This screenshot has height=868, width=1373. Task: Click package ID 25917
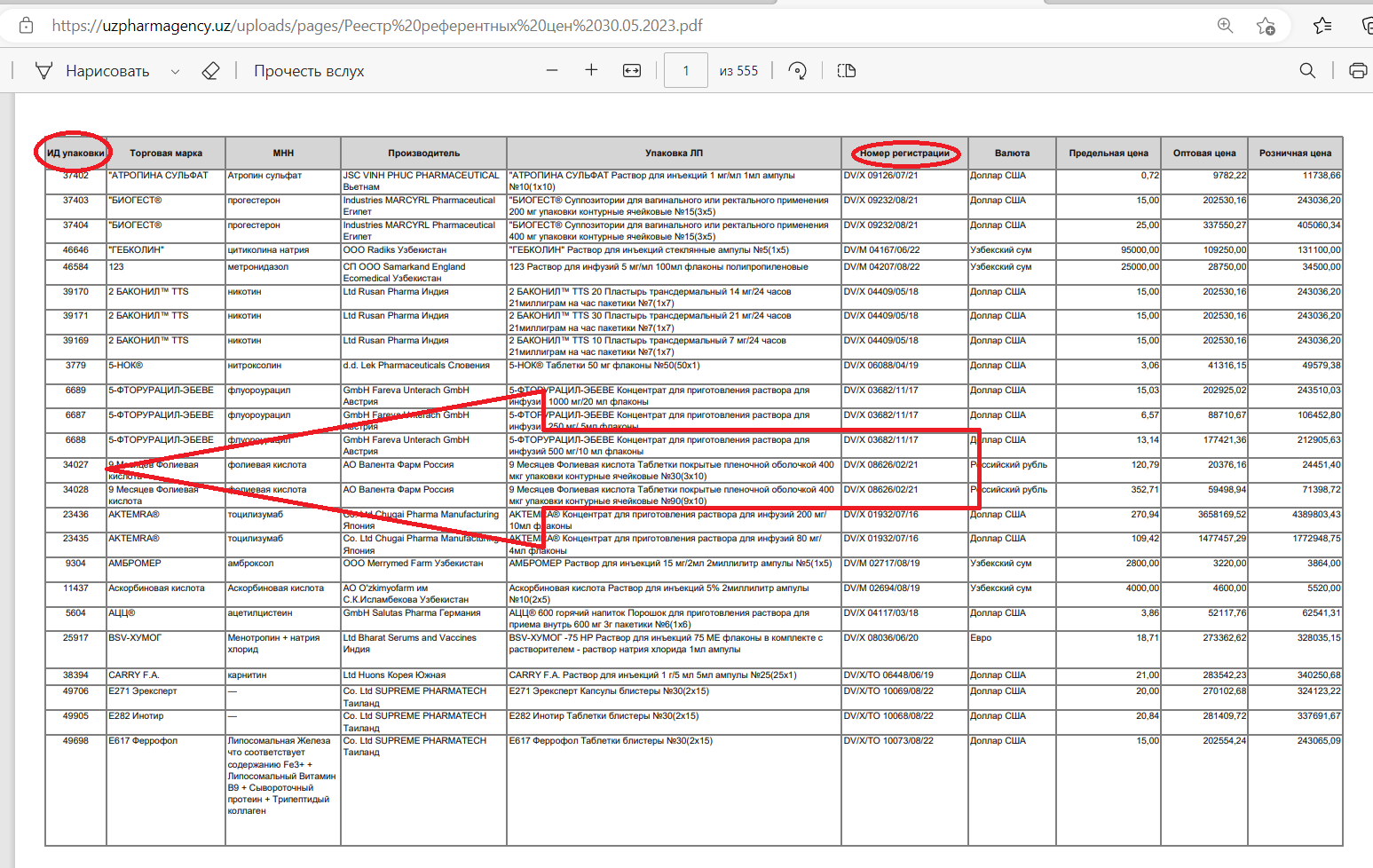(75, 638)
